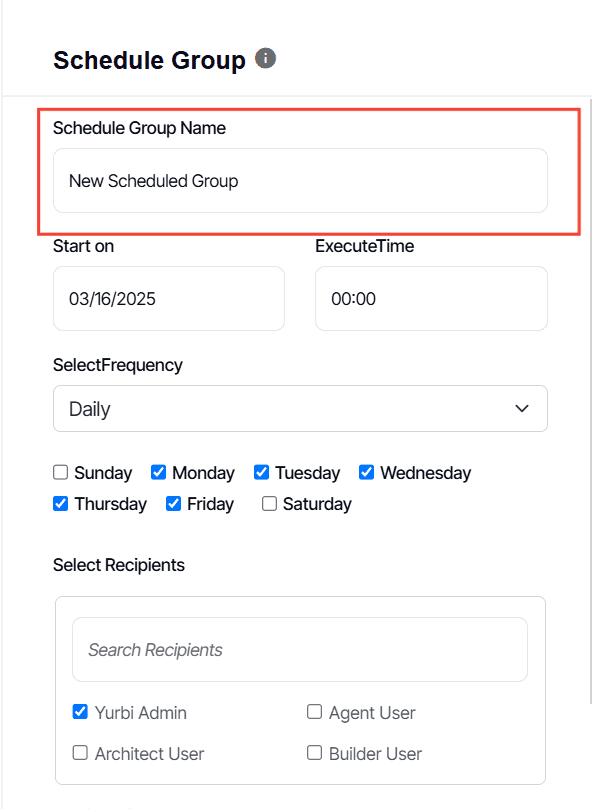Image resolution: width=592 pixels, height=809 pixels.
Task: Uncheck the Tuesday checkbox
Action: (x=261, y=472)
